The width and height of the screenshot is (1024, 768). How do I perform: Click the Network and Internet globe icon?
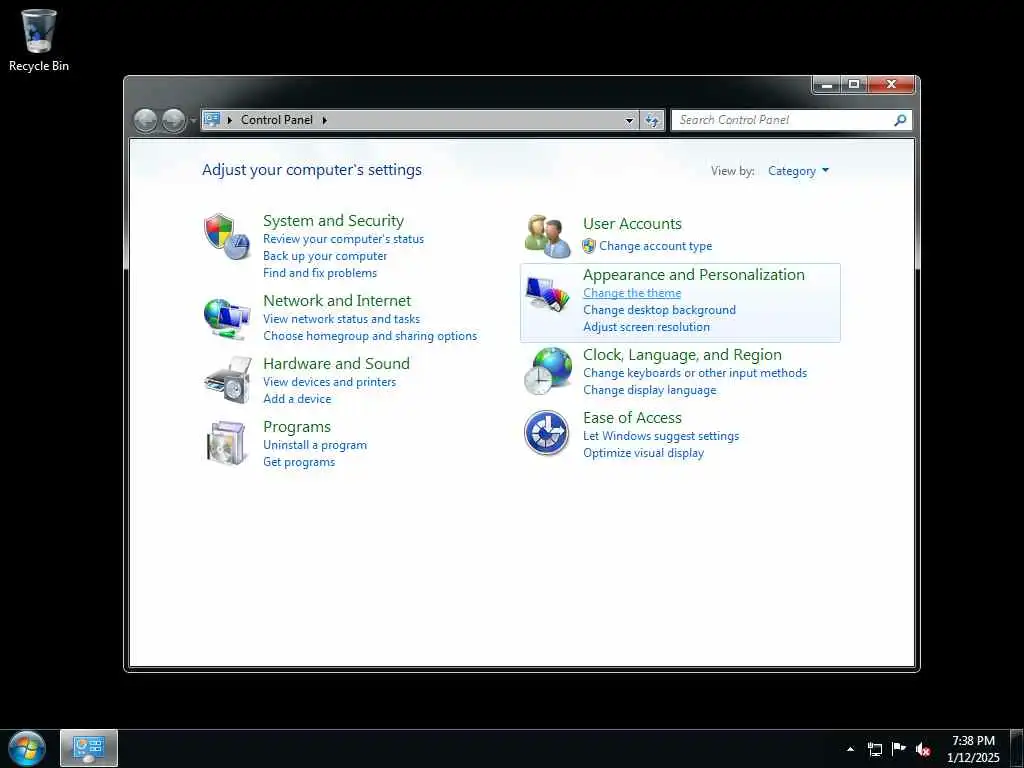[x=227, y=318]
